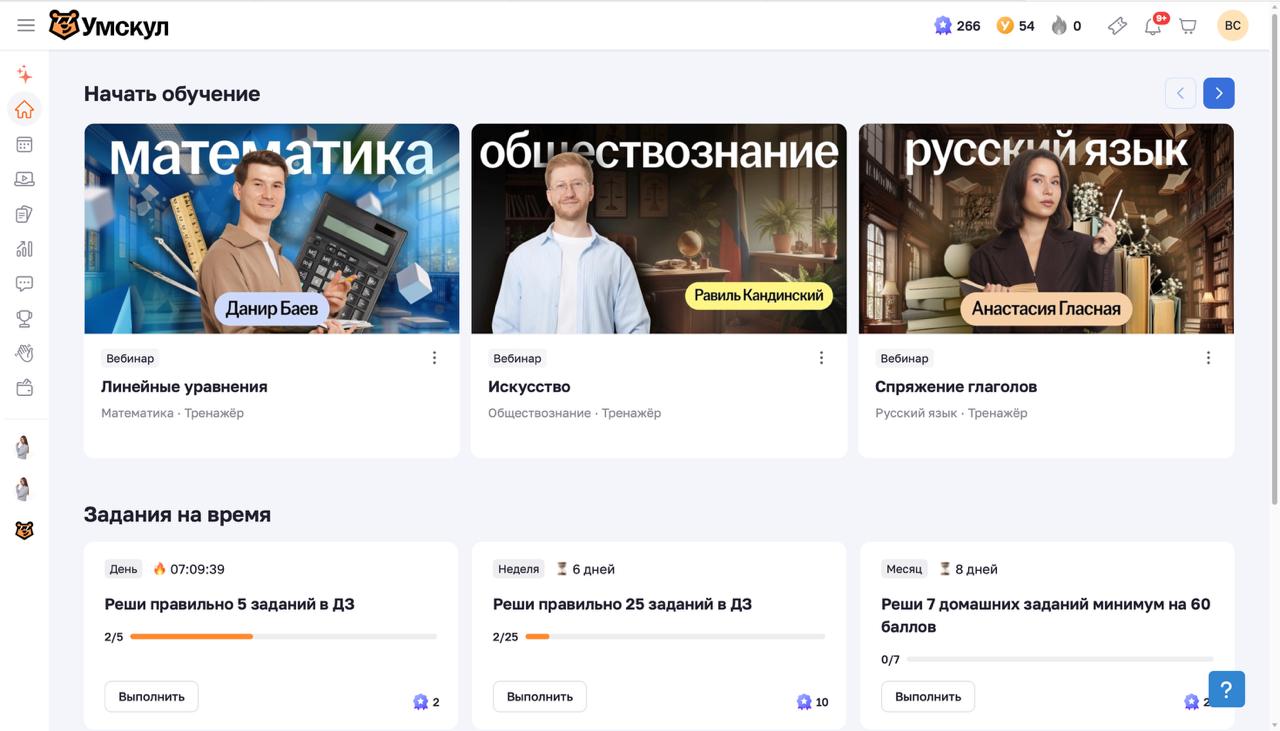This screenshot has height=731, width=1280.
Task: Click the Равиль Кандинский teacher name badge
Action: click(759, 295)
